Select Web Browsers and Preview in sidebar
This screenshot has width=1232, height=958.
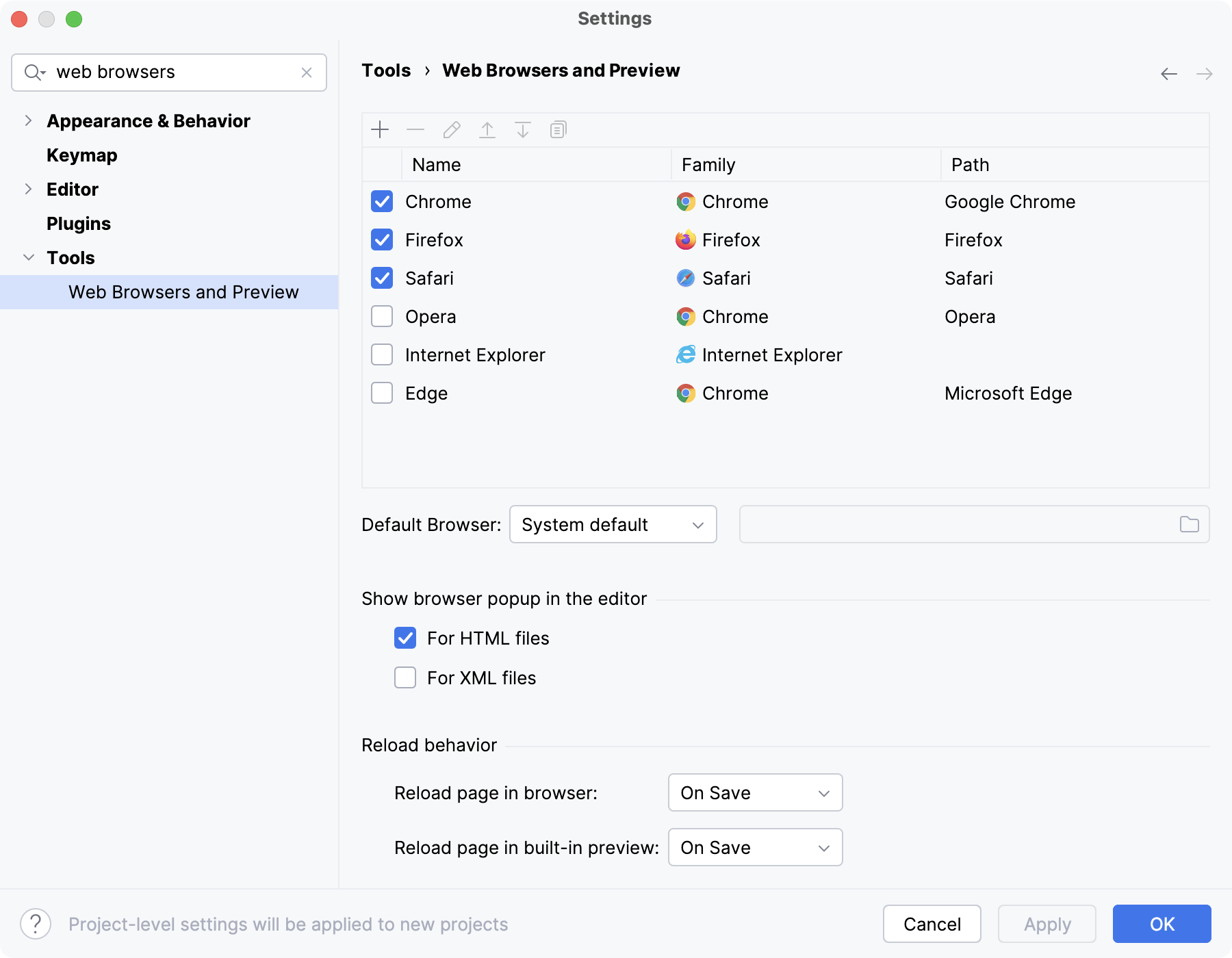coord(183,292)
